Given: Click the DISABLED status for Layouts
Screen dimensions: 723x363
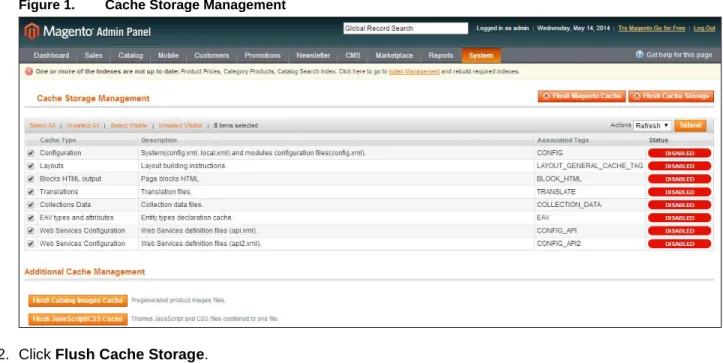Looking at the screenshot, I should coord(680,166).
